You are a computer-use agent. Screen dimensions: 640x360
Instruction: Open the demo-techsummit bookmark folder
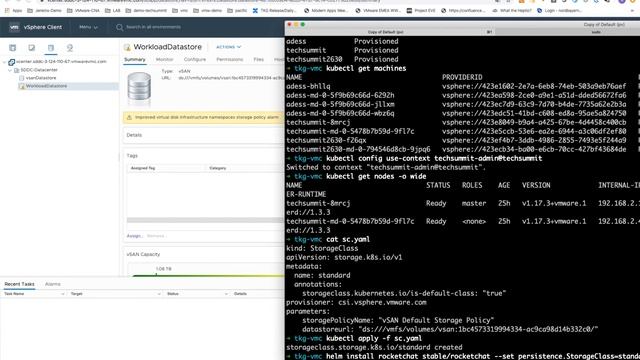coord(146,11)
